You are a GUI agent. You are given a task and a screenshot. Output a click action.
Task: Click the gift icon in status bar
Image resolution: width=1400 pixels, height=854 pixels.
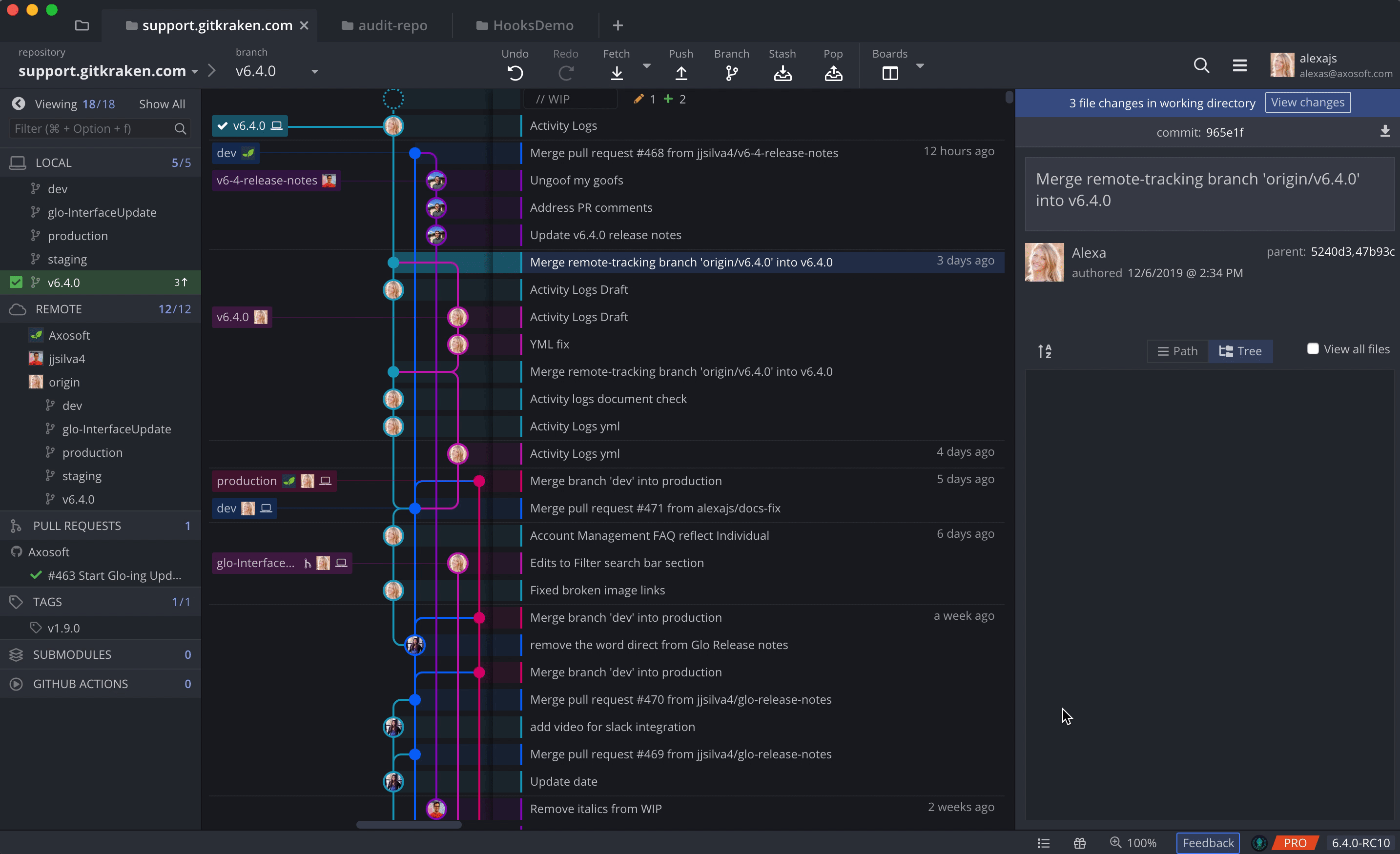point(1080,843)
